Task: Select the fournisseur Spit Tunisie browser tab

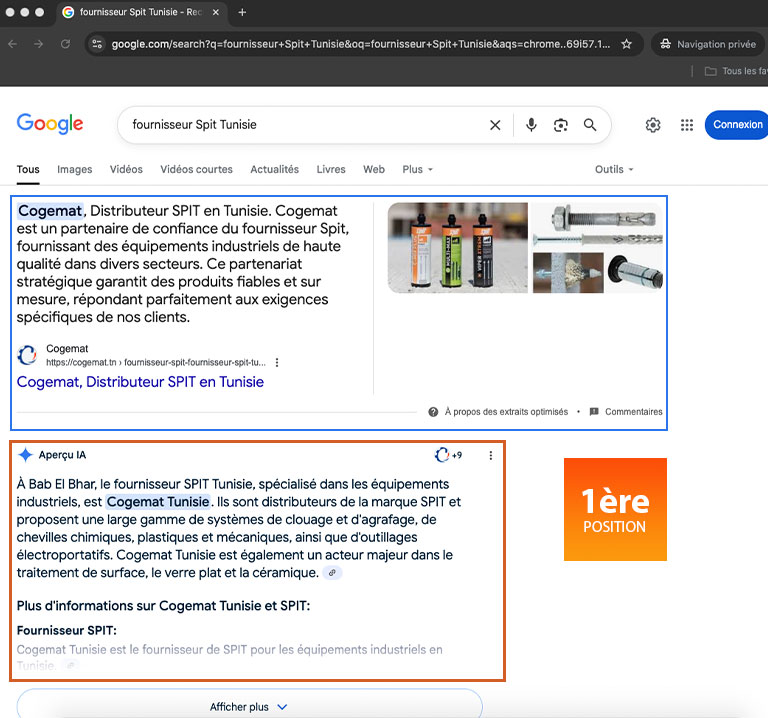Action: tap(142, 12)
